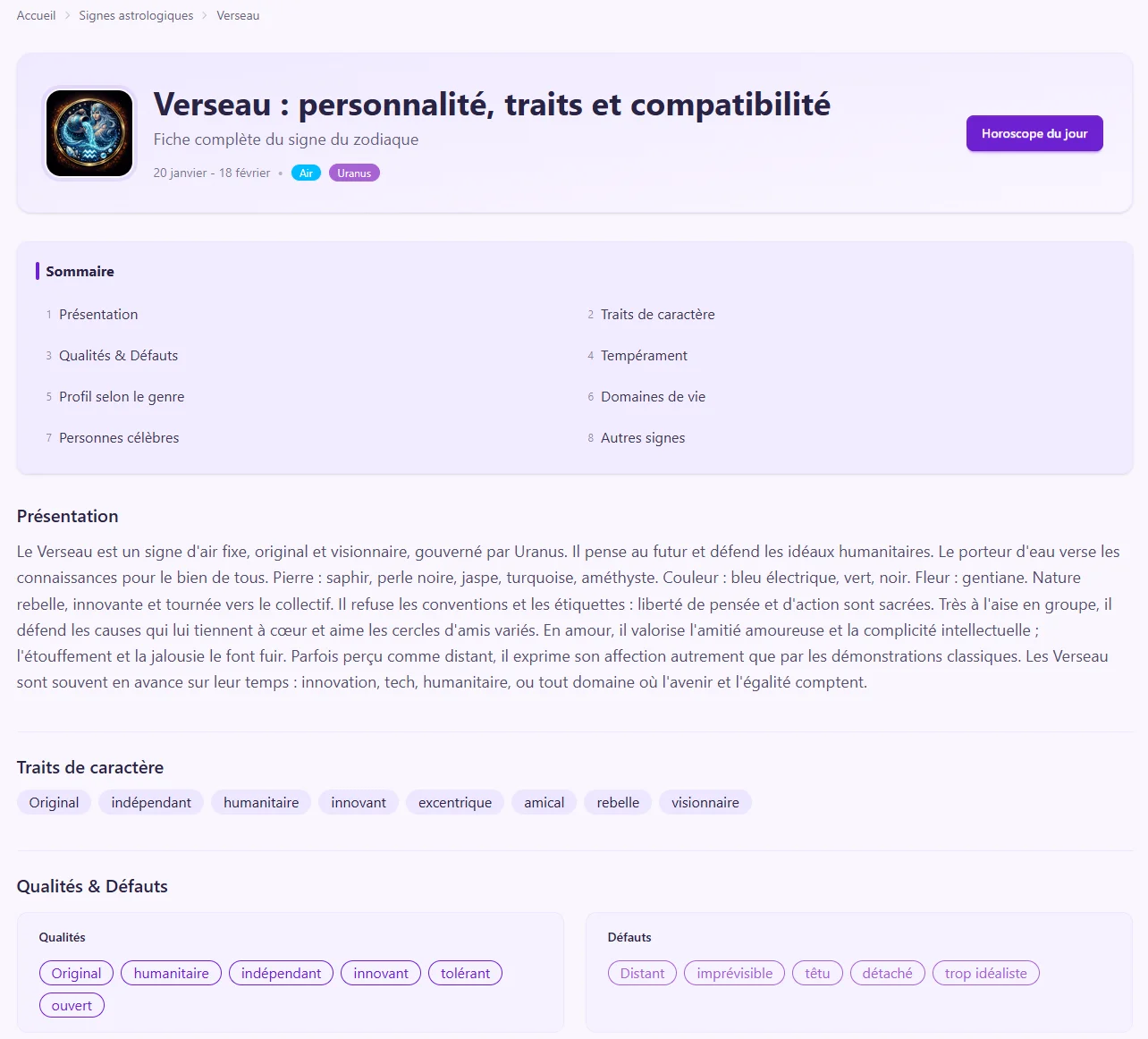The width and height of the screenshot is (1148, 1039).
Task: Jump to Présentation in the Sommaire
Action: pos(98,315)
